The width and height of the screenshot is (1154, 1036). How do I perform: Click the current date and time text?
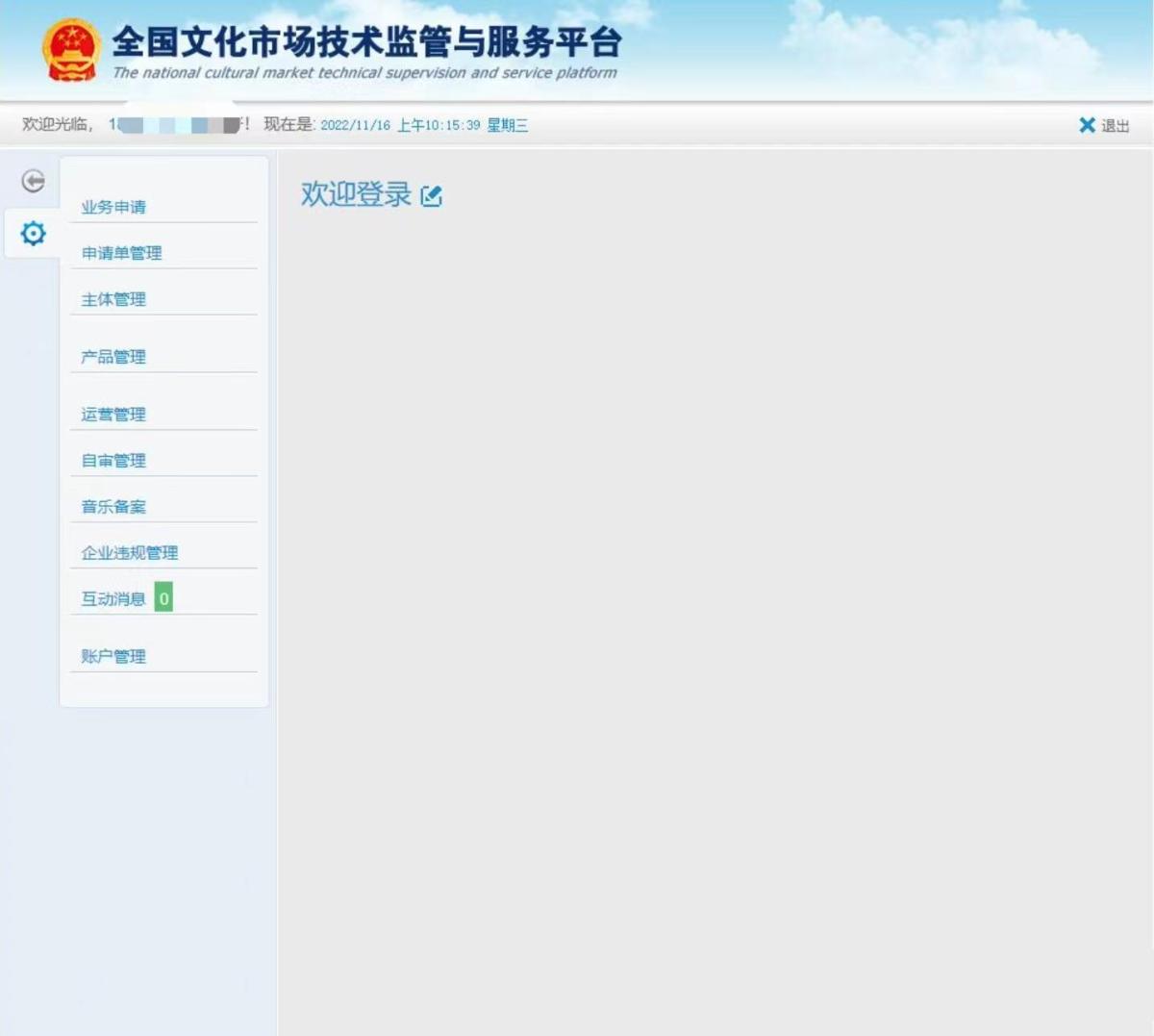424,125
